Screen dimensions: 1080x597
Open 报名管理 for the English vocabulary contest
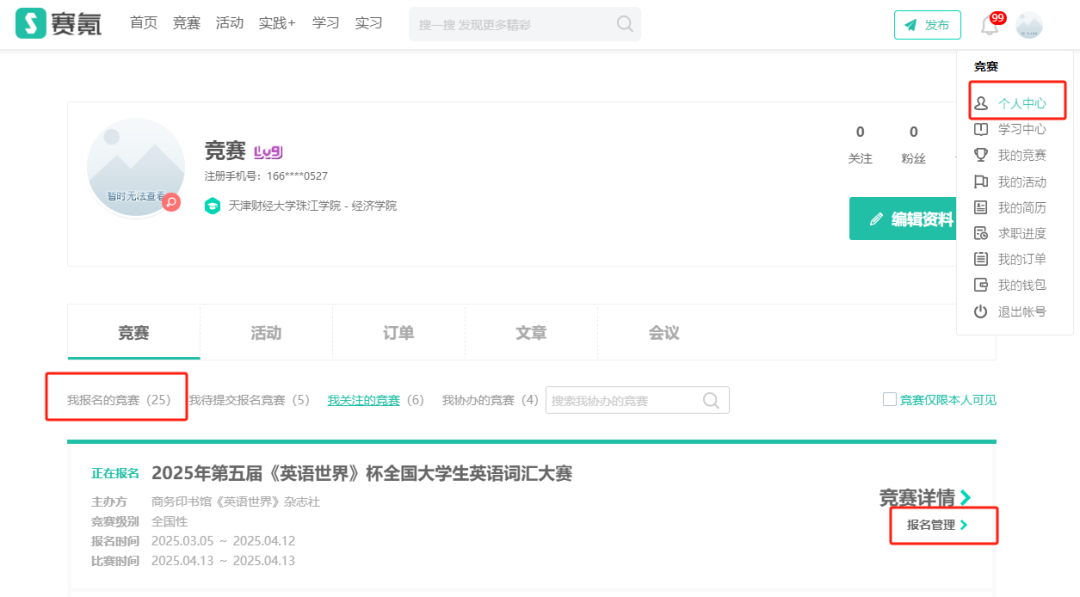pos(938,523)
